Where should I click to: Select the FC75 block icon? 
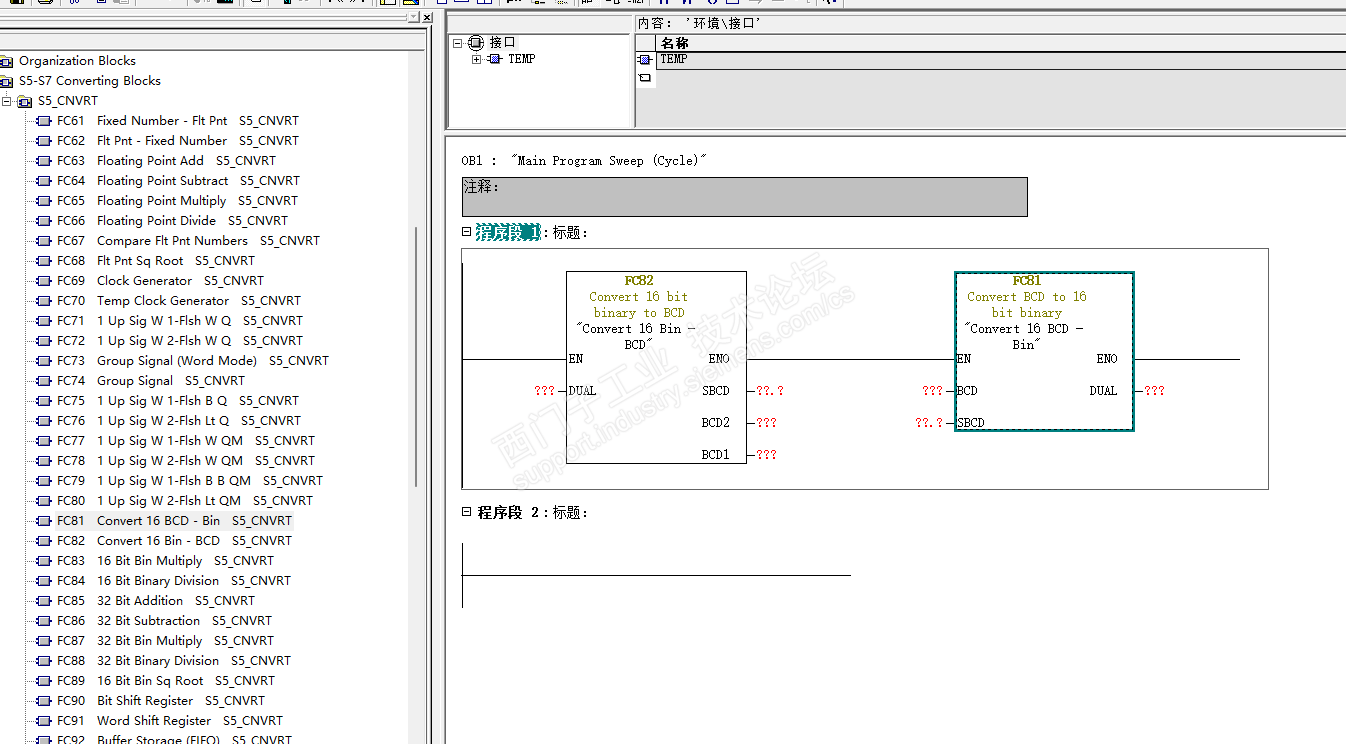coord(43,401)
